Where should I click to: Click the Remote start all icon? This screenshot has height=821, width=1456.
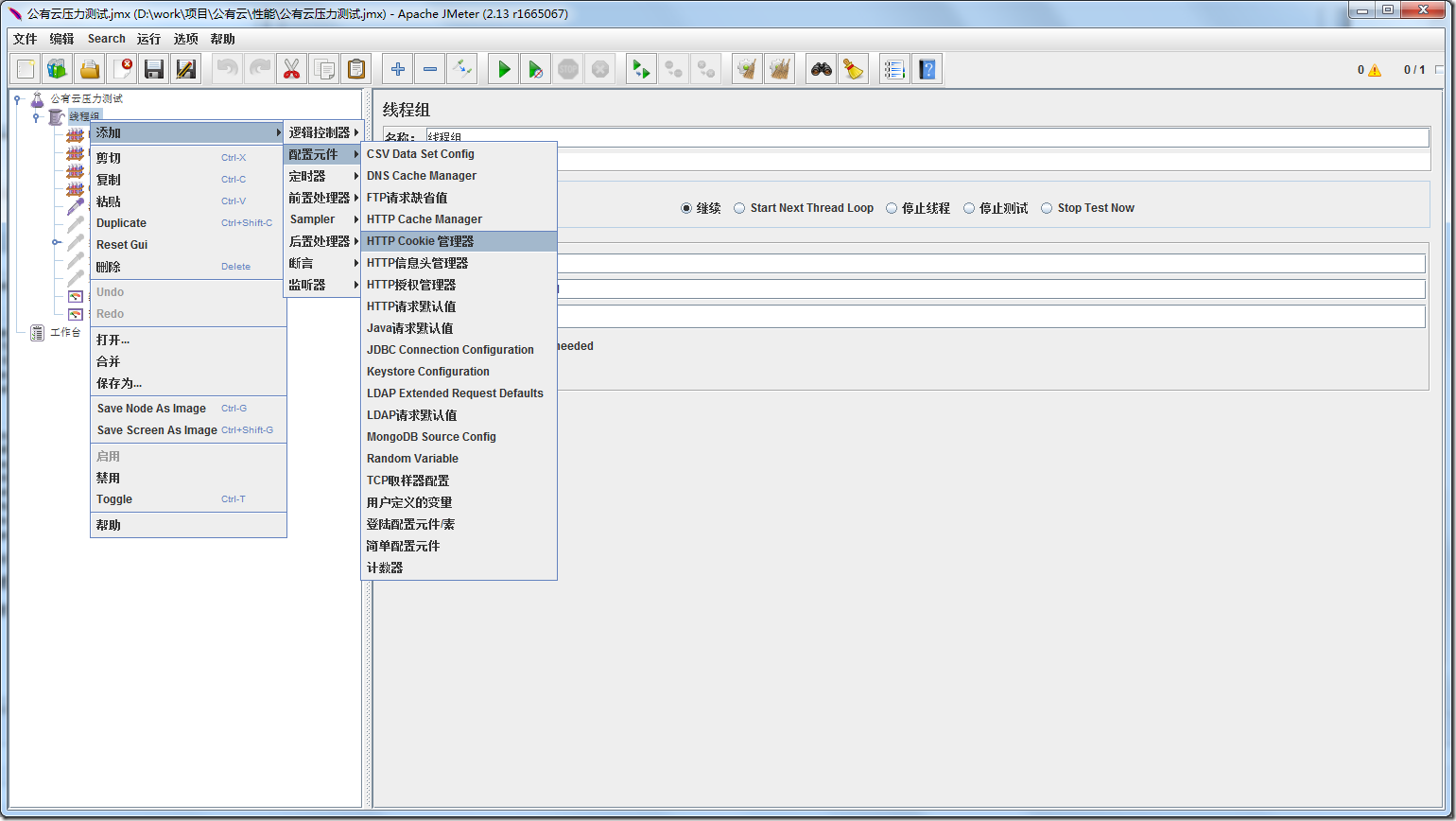click(642, 69)
